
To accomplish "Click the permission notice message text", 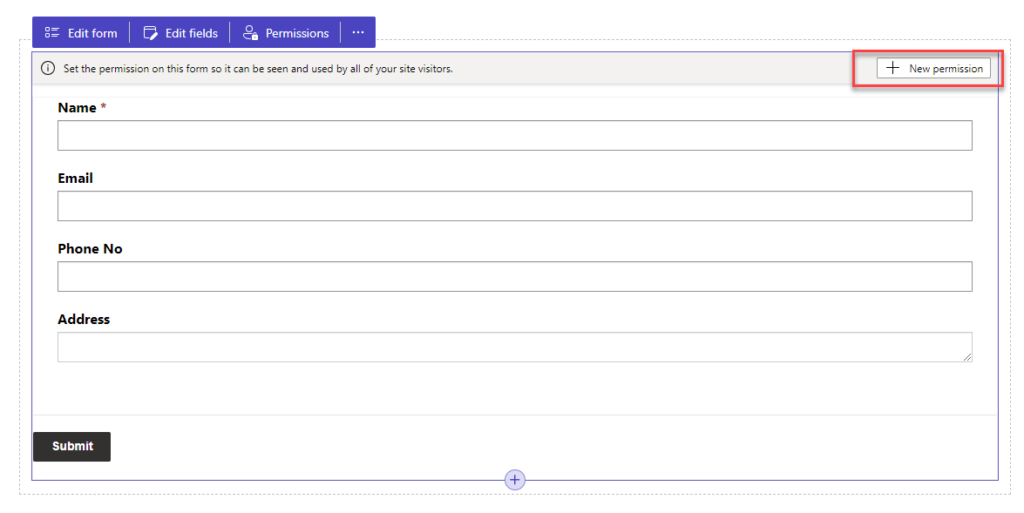I will pos(258,69).
